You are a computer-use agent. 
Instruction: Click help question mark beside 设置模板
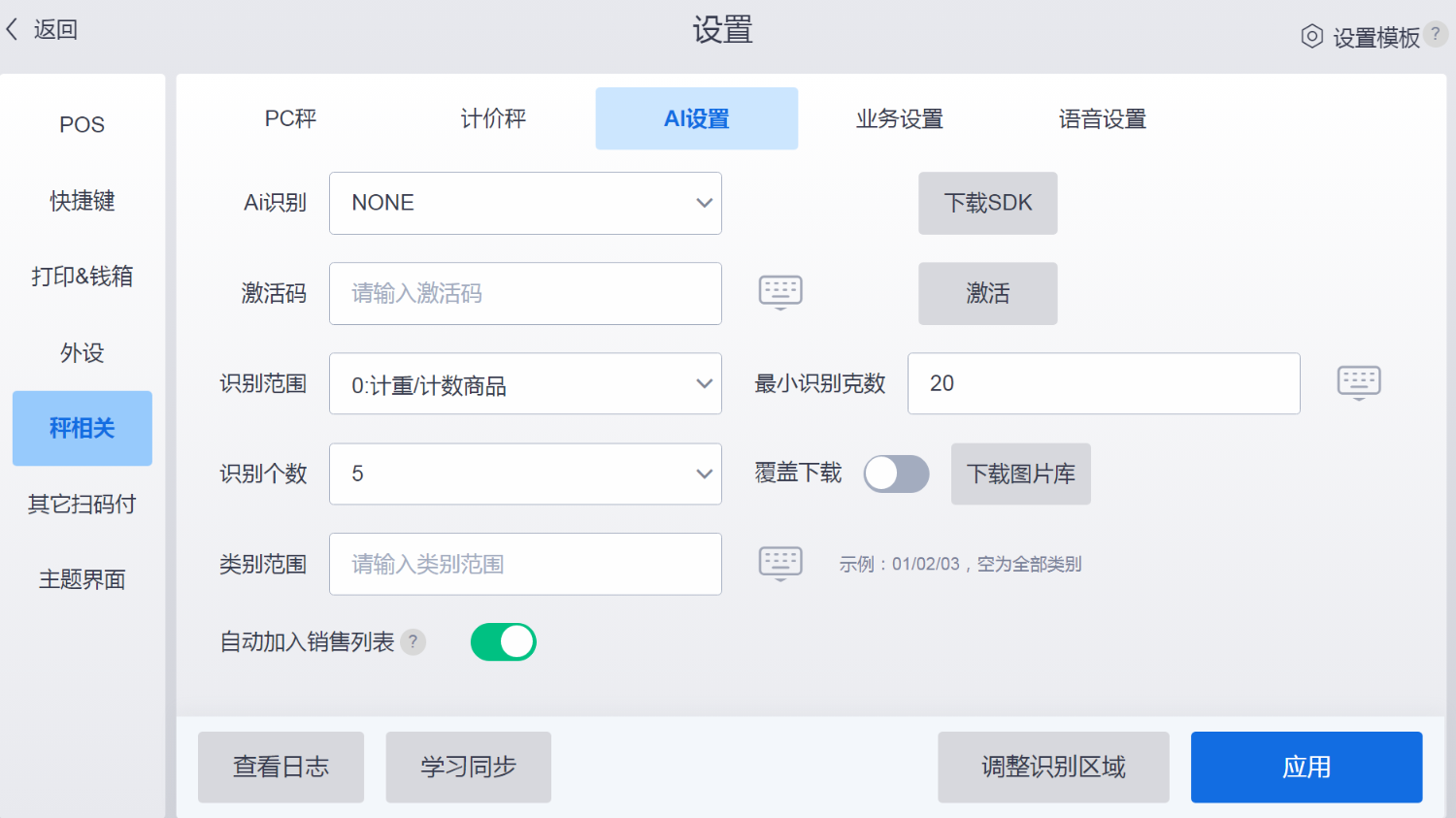point(1436,34)
